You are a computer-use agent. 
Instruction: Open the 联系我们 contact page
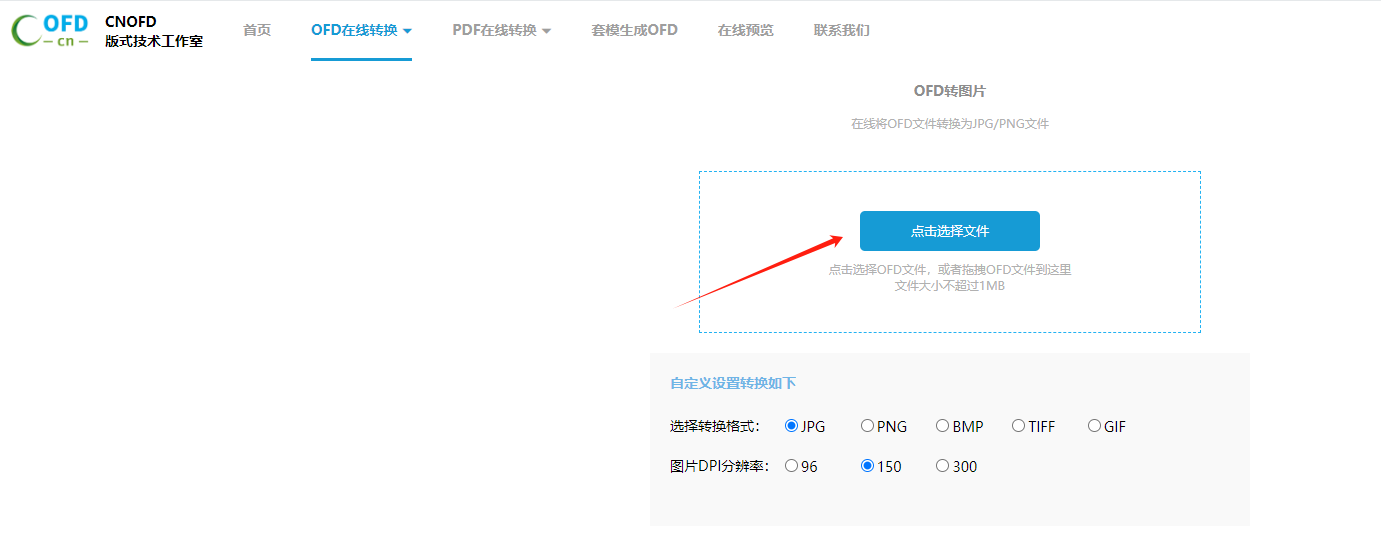coord(842,30)
